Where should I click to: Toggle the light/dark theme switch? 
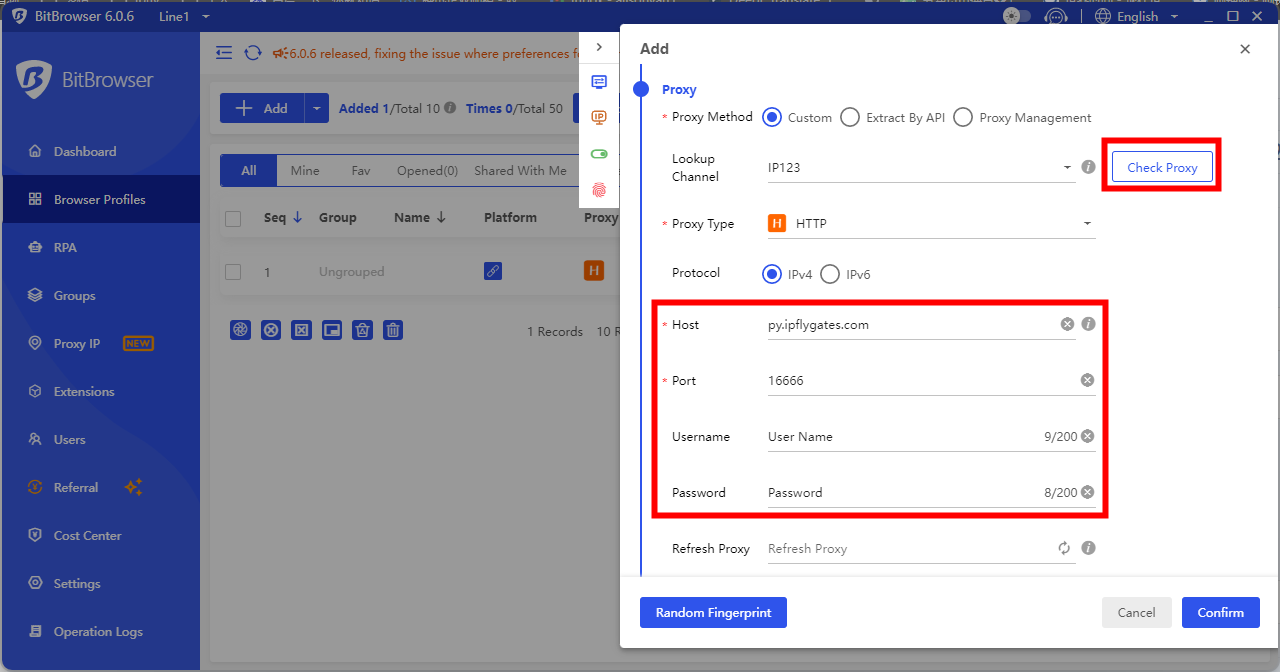pos(1017,17)
